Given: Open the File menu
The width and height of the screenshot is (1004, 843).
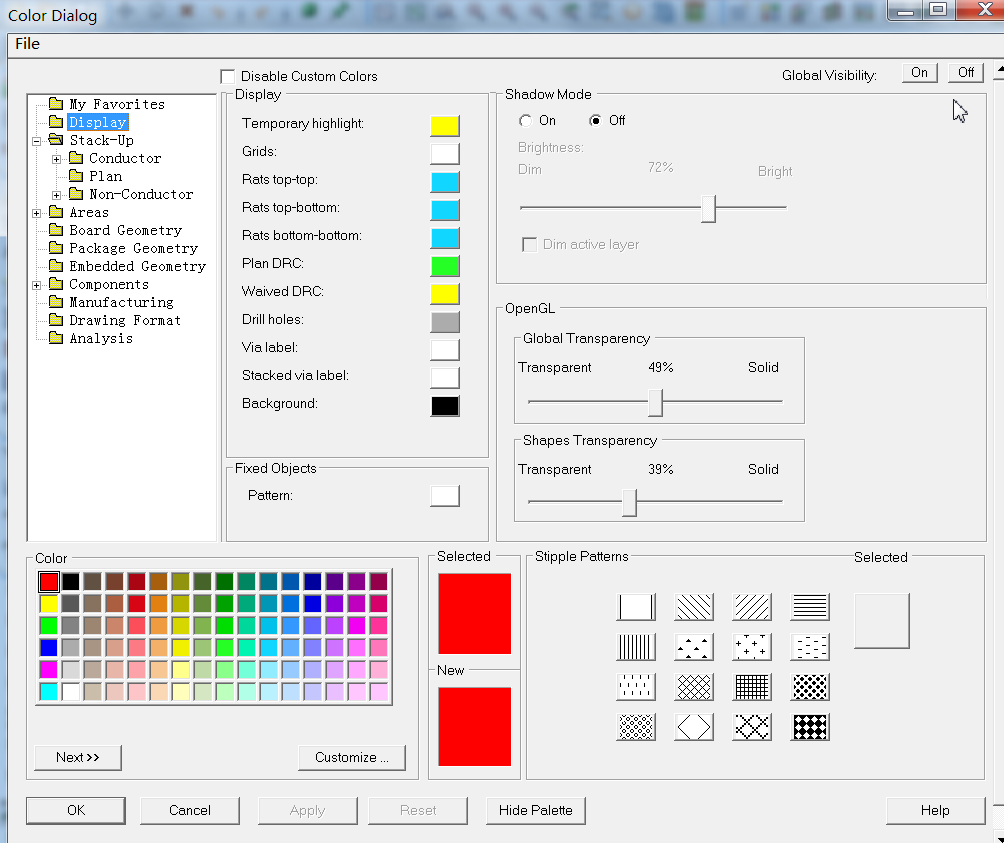Looking at the screenshot, I should point(27,44).
